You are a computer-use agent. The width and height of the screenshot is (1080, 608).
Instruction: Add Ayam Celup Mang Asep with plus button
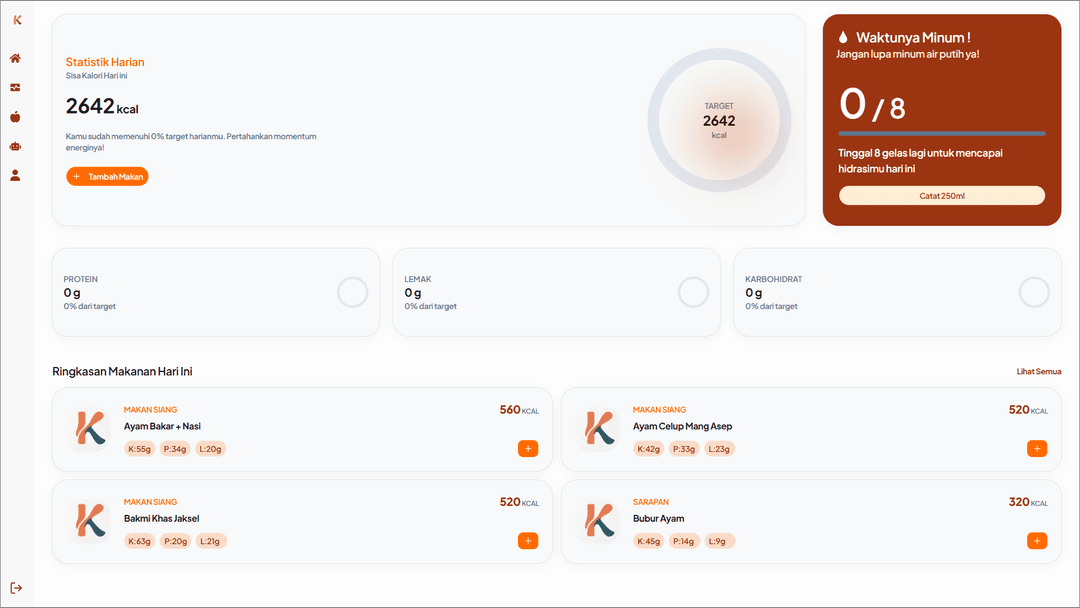click(1037, 448)
